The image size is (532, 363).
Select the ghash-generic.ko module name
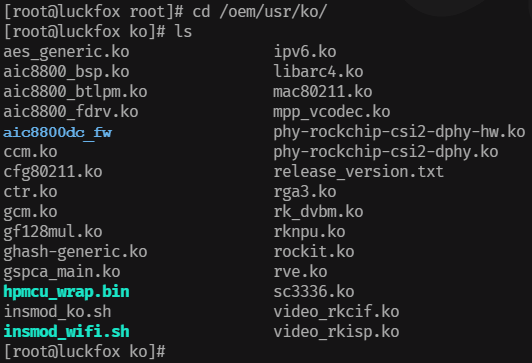click(x=75, y=252)
